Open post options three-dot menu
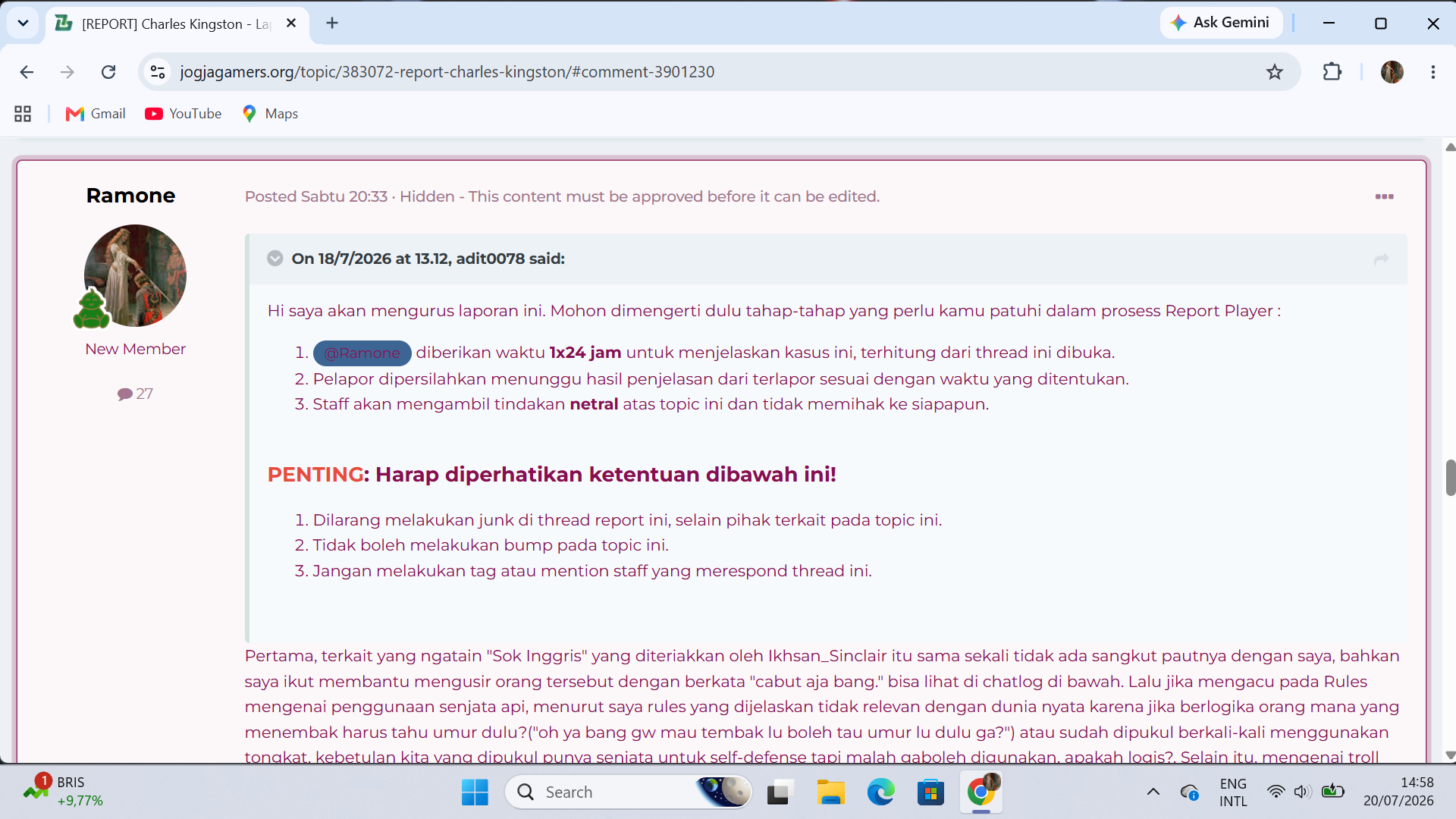The width and height of the screenshot is (1456, 819). [1384, 196]
